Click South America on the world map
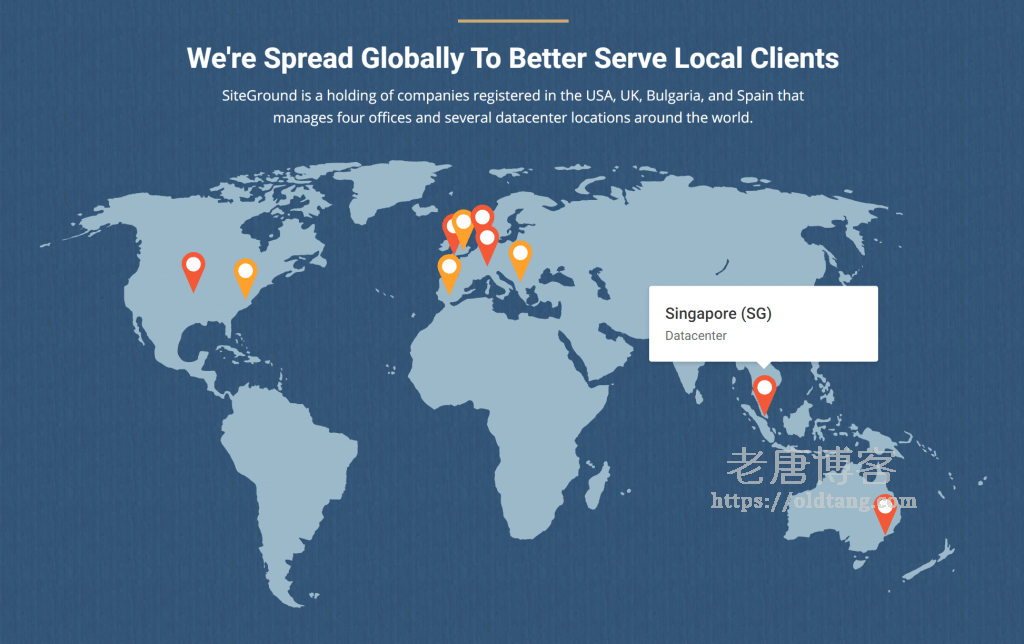 [x=290, y=480]
